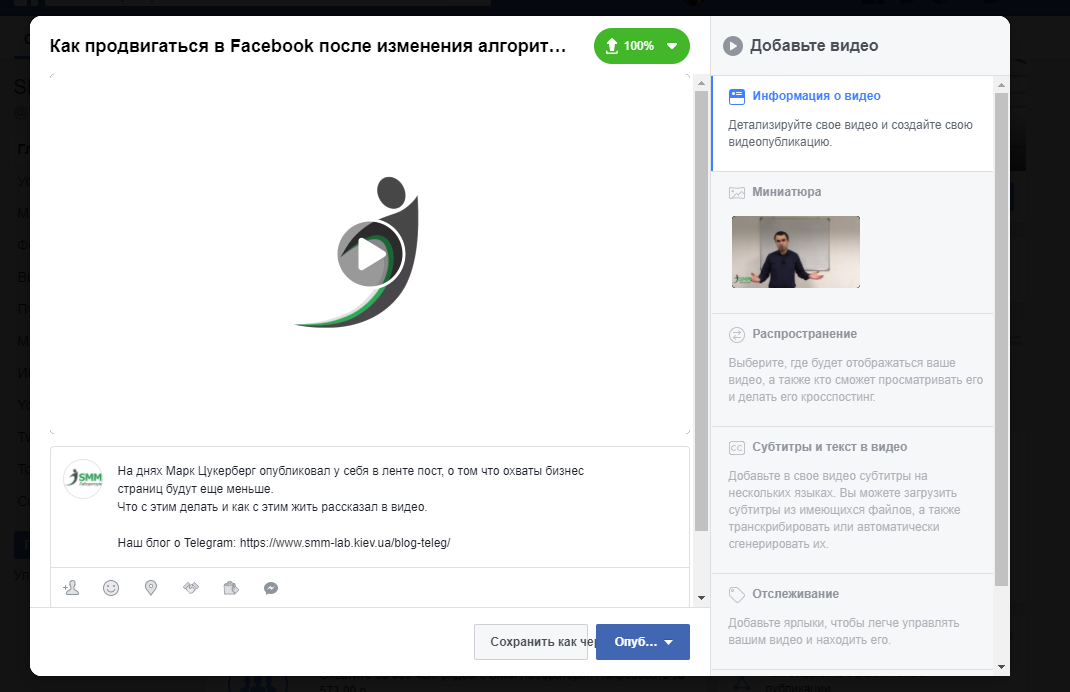
Task: Open the Распространение section
Action: click(852, 370)
